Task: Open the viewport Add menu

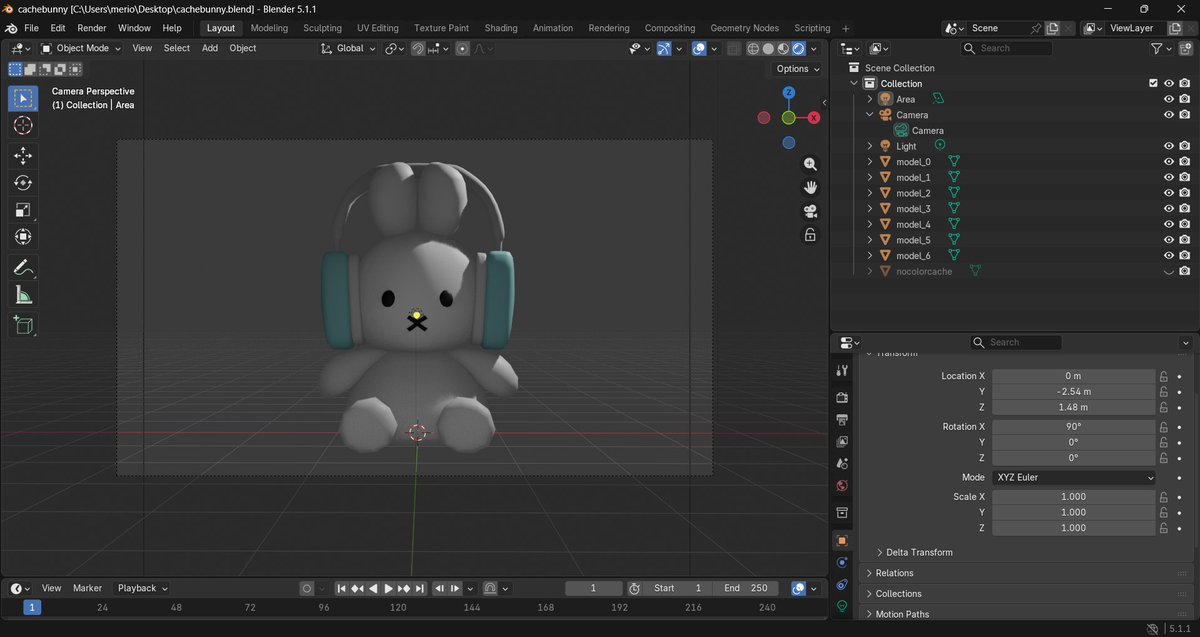Action: 210,48
